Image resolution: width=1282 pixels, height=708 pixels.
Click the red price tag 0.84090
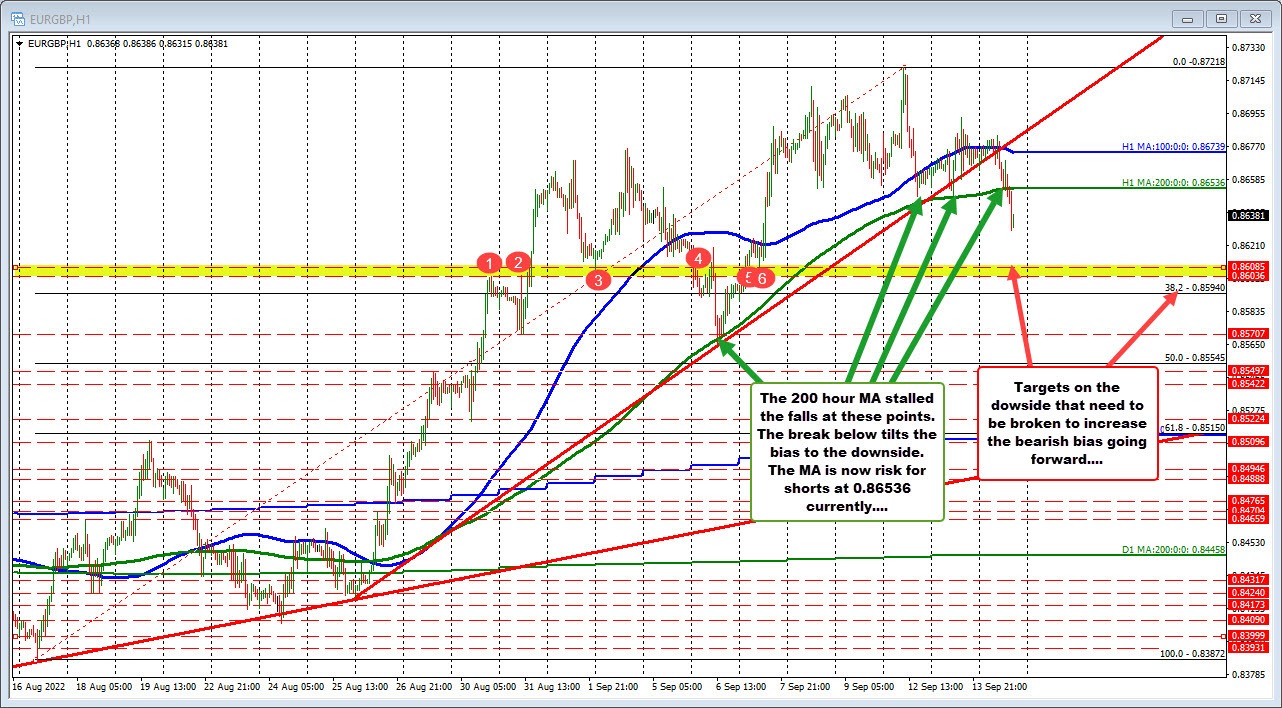pyautogui.click(x=1249, y=620)
